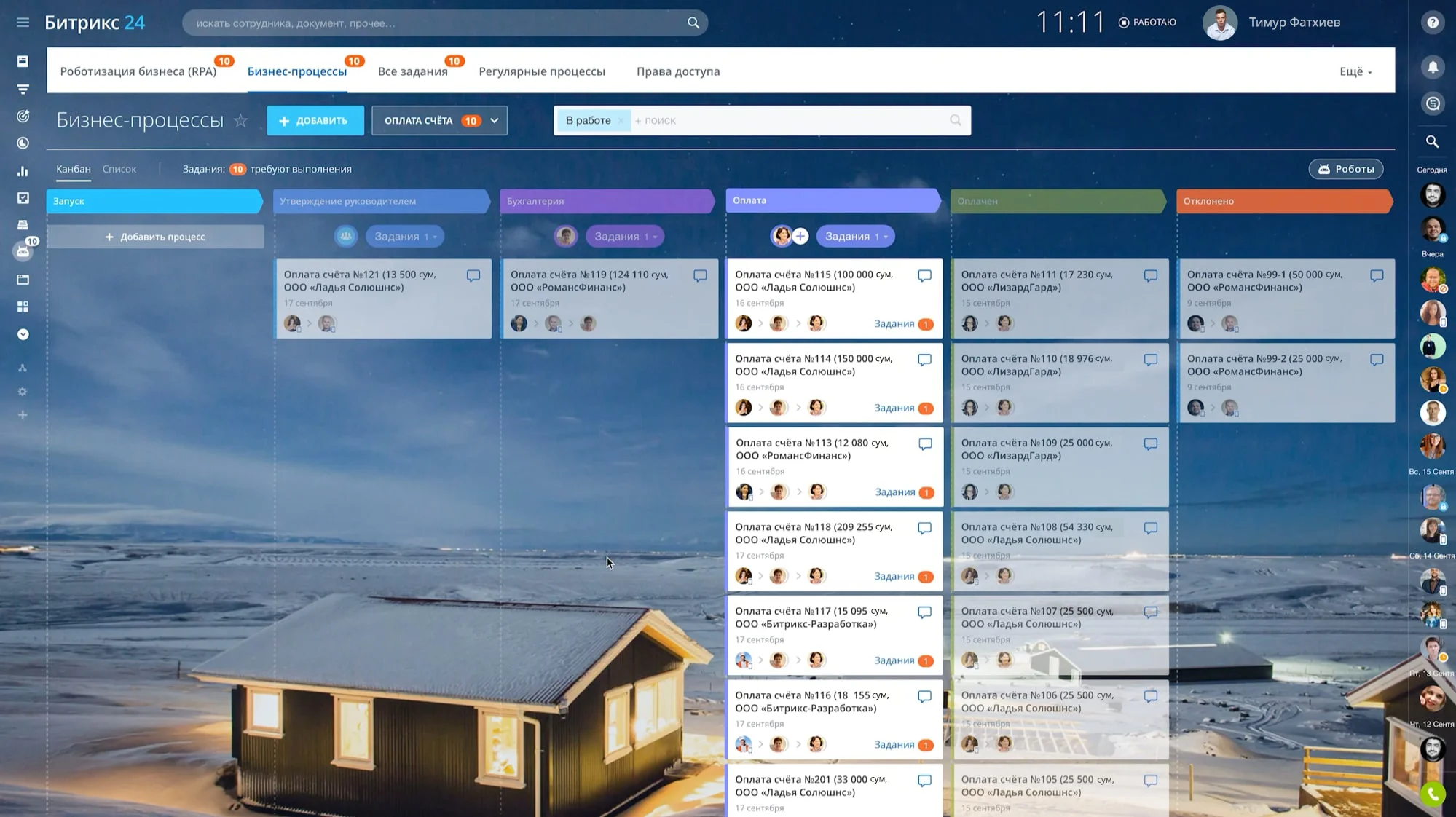Click the right sidebar search magnifier
The image size is (1456, 817).
coord(1432,142)
